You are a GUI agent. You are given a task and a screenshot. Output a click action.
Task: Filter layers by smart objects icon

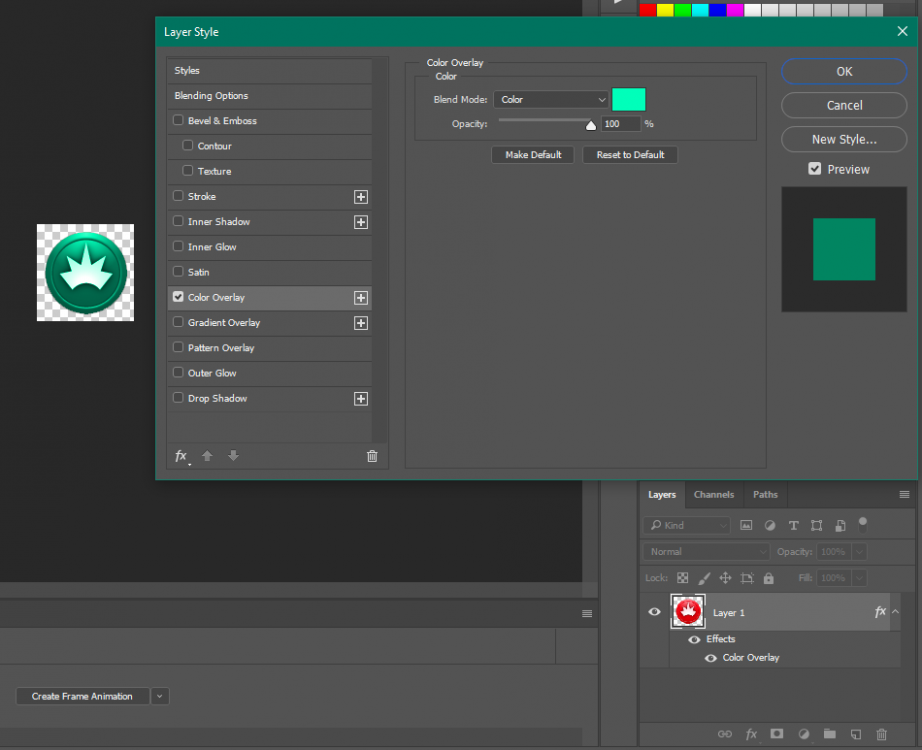840,525
